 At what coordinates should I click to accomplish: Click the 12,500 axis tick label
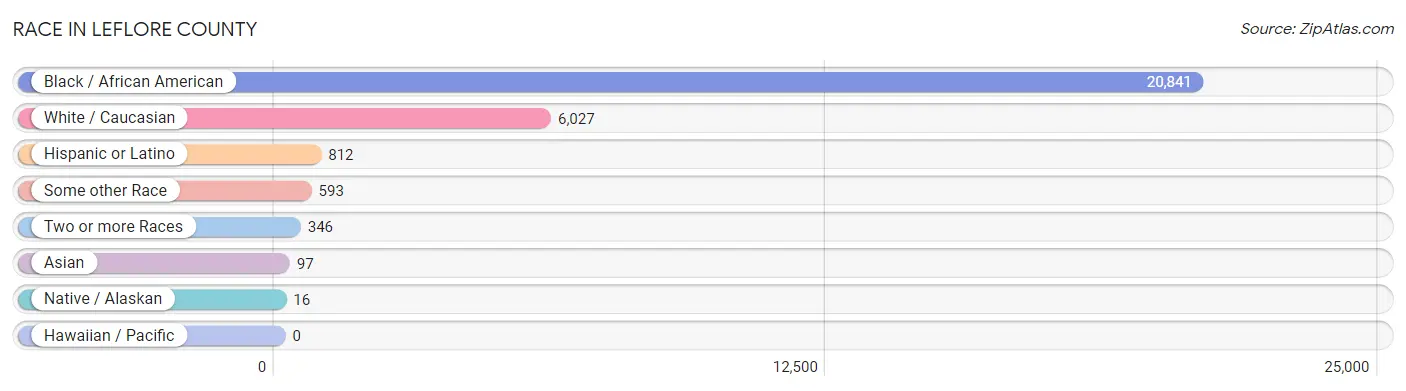pos(796,367)
